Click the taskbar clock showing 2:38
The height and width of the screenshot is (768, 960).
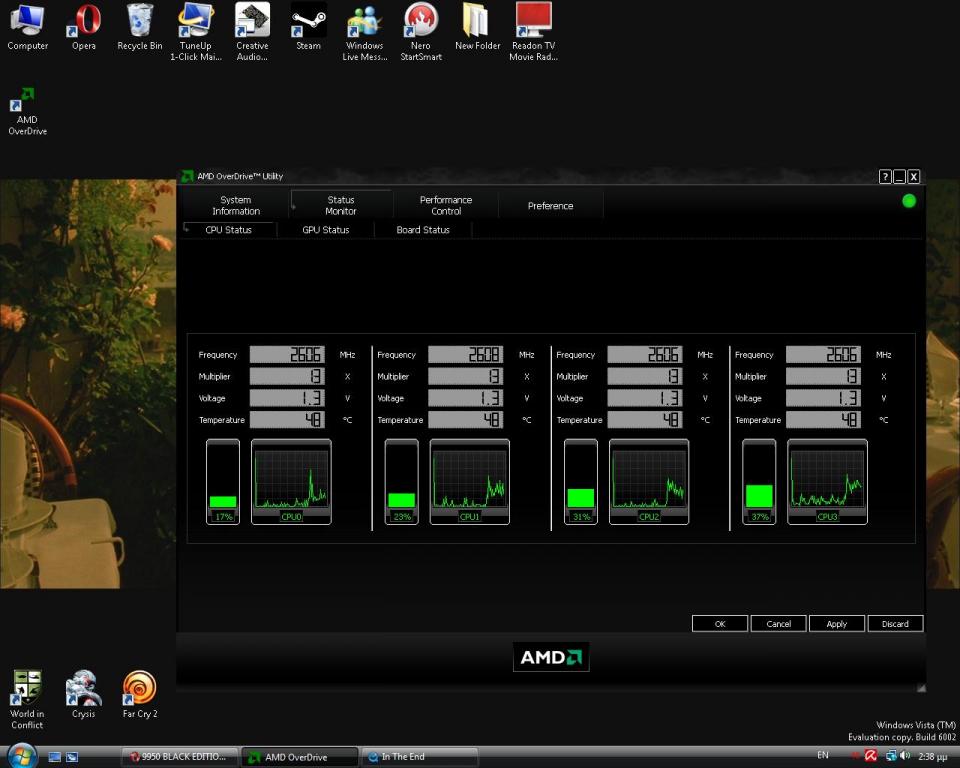point(932,756)
